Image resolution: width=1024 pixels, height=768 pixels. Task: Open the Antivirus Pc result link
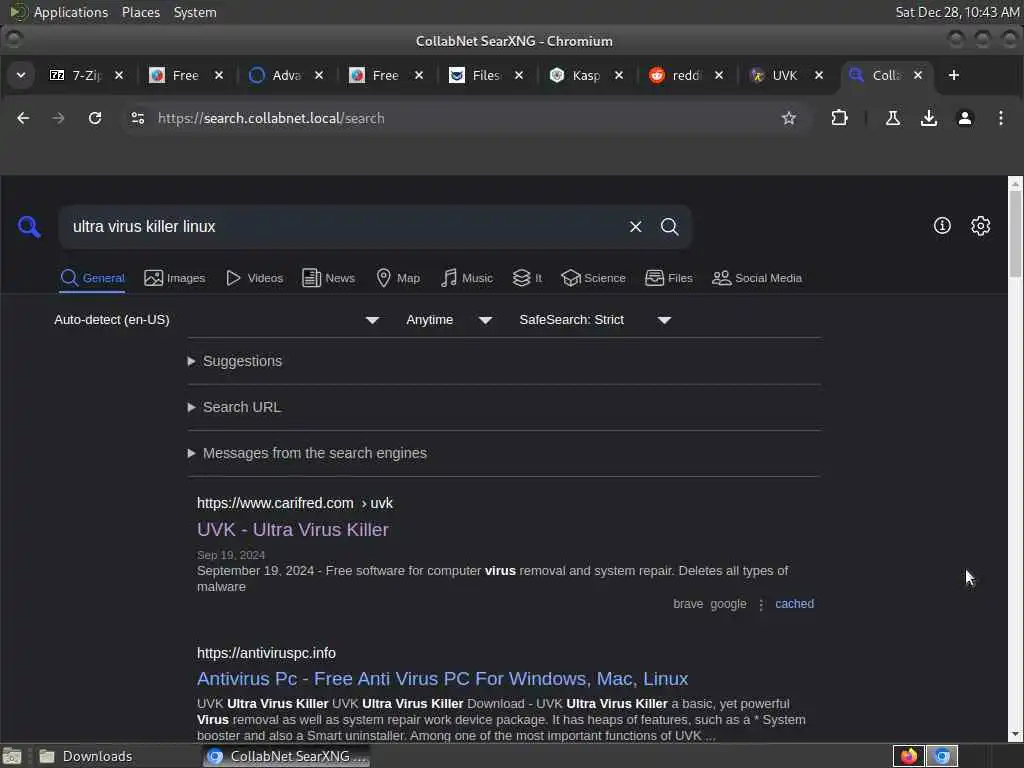point(442,679)
